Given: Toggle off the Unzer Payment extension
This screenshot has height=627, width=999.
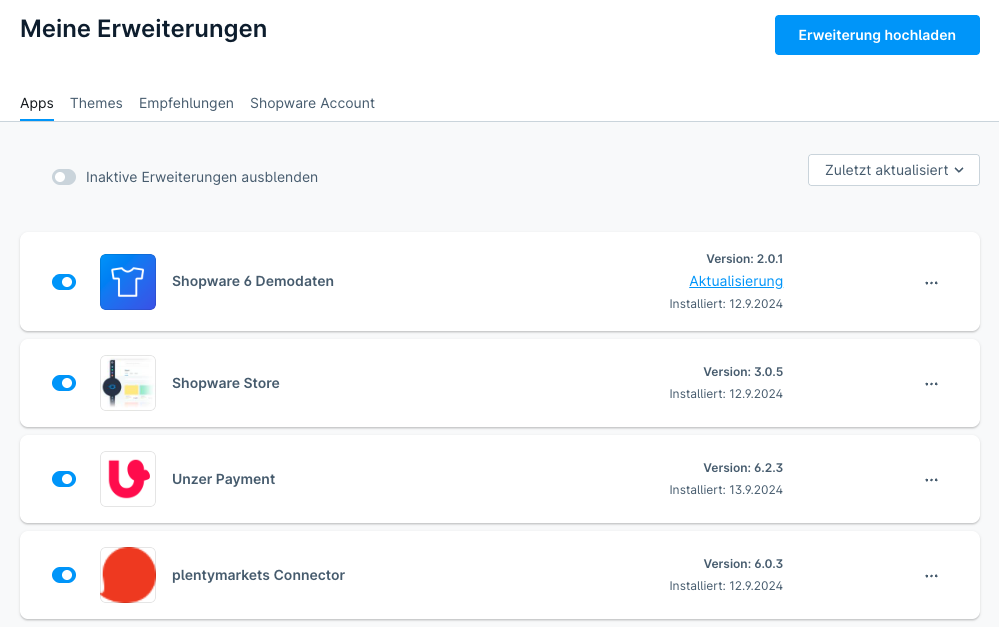Looking at the screenshot, I should point(64,479).
